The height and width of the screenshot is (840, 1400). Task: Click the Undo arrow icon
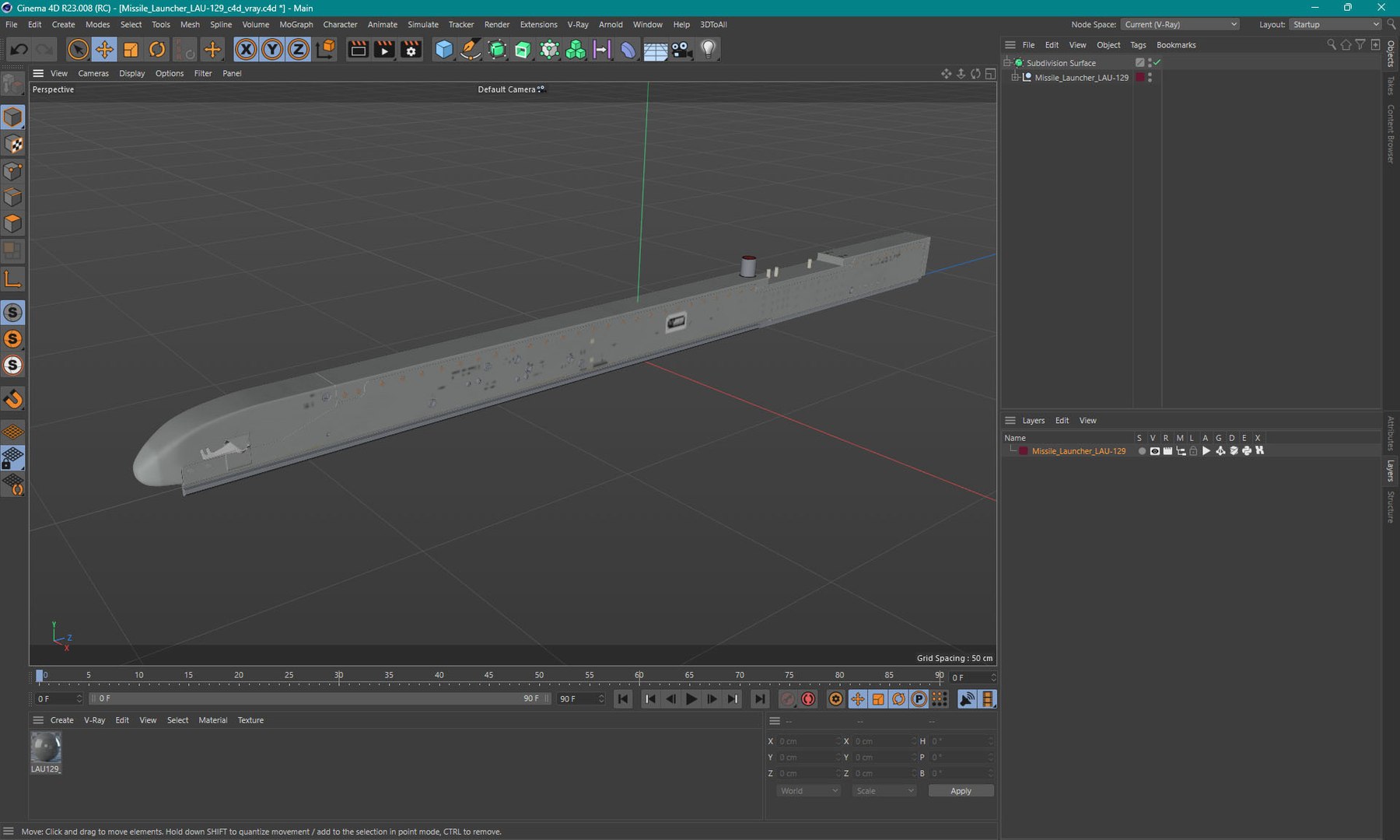(19, 49)
